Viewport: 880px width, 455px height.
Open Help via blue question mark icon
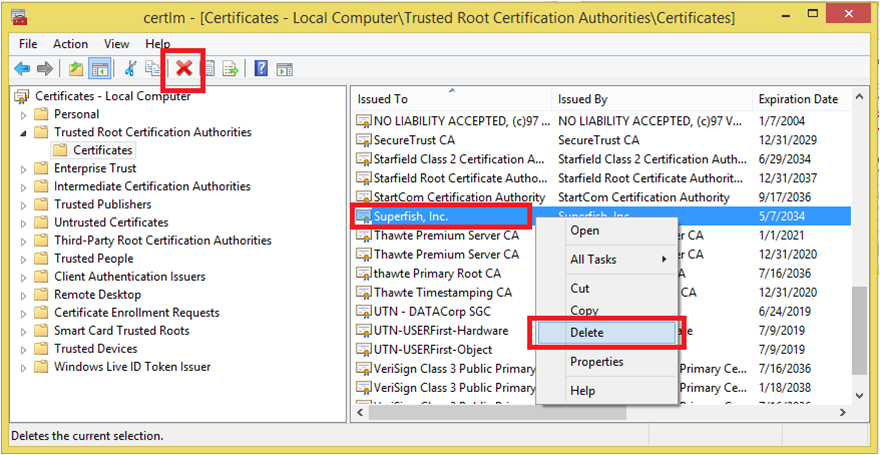[261, 69]
